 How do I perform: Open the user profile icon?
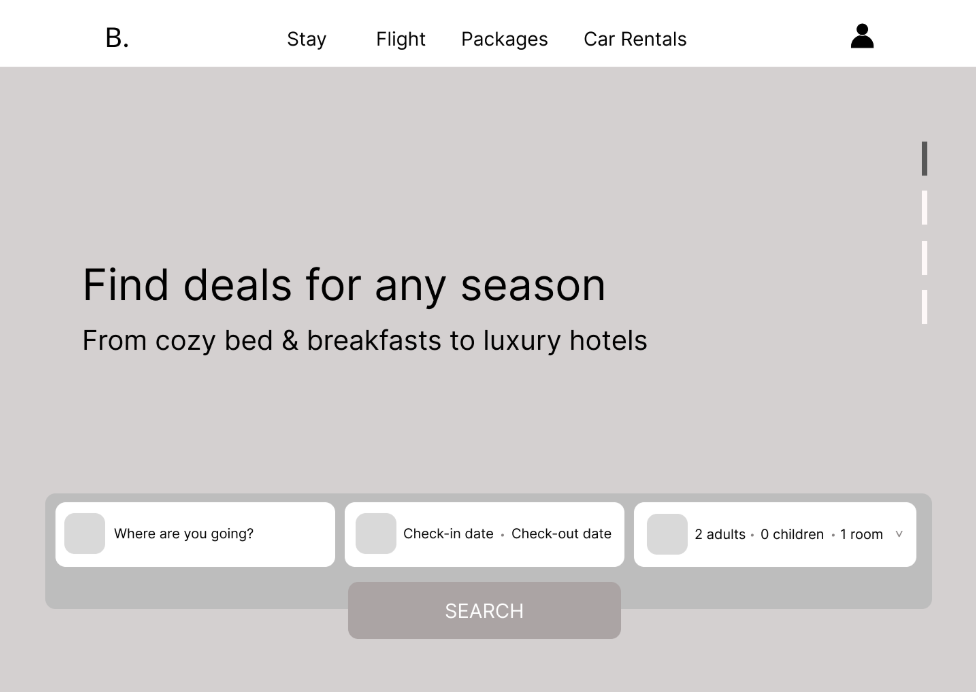pyautogui.click(x=862, y=36)
